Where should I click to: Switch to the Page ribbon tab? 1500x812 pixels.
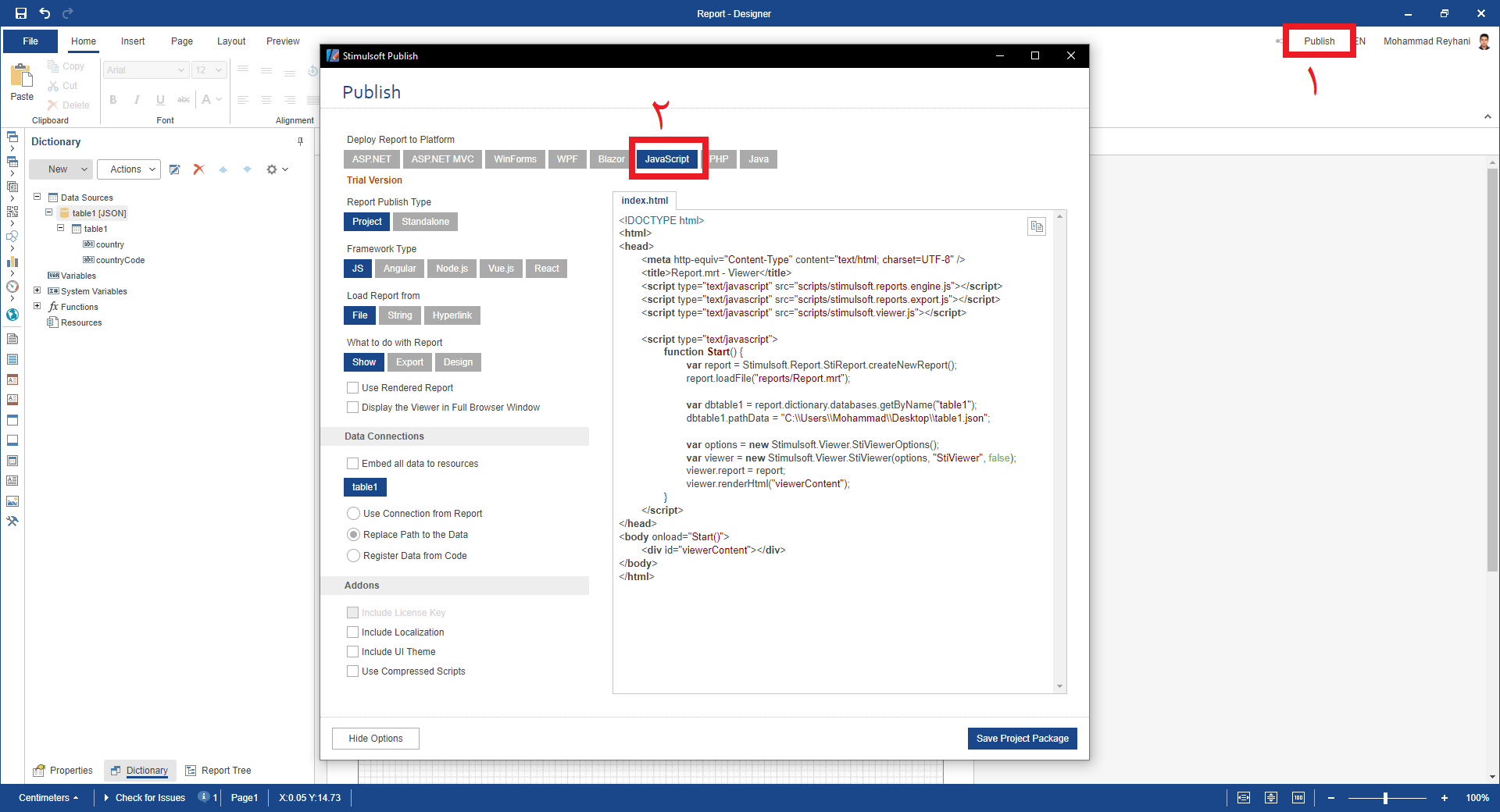click(182, 41)
